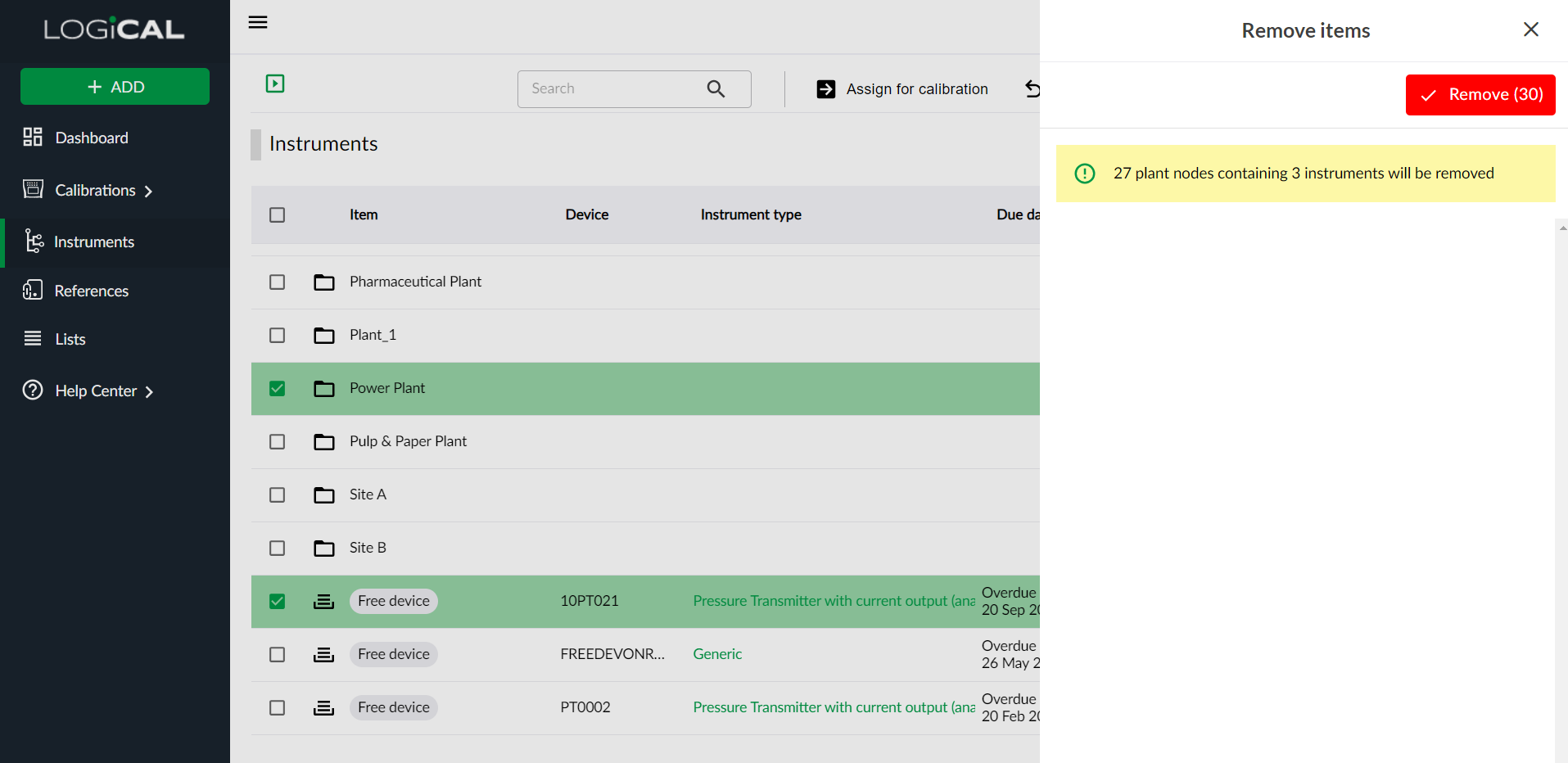Click the PT0002 device cell
Image resolution: width=1568 pixels, height=763 pixels.
click(x=585, y=707)
